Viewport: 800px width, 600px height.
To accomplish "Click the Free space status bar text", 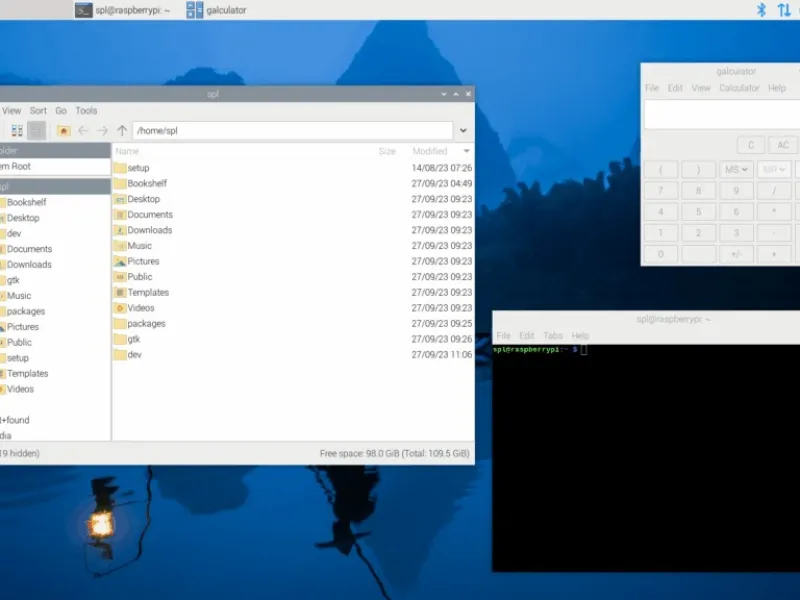I will pyautogui.click(x=394, y=454).
